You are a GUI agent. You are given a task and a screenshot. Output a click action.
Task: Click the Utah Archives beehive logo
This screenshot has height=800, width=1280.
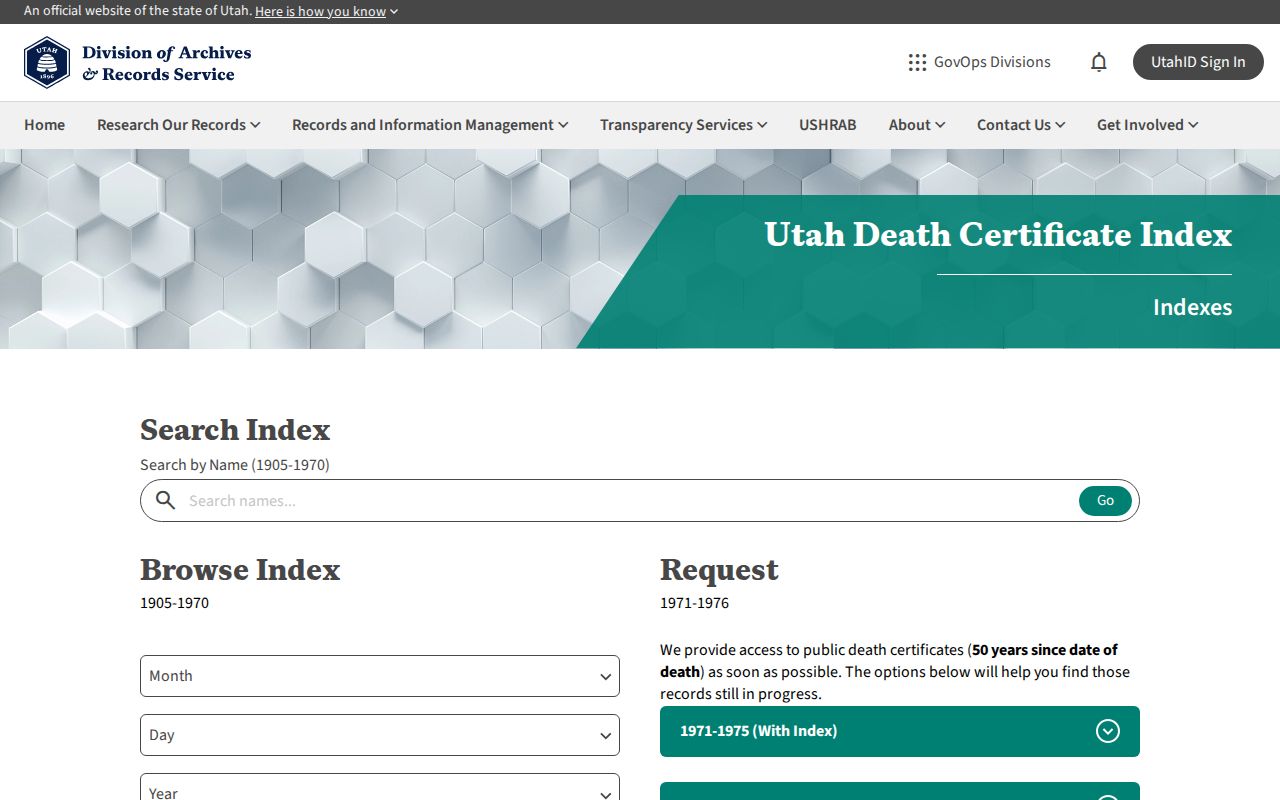pos(47,62)
